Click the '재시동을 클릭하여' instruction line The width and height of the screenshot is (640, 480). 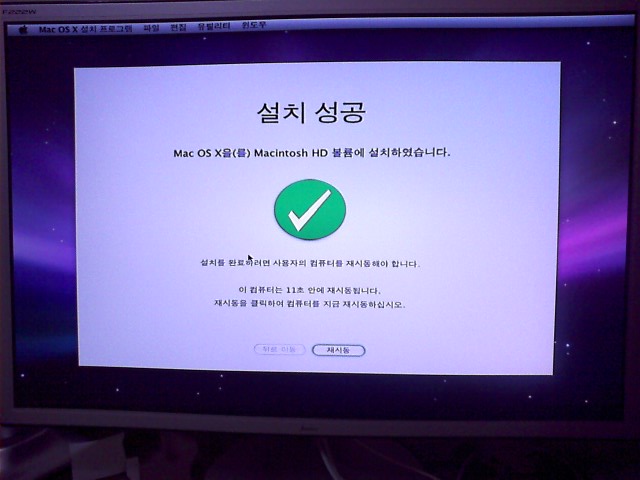(309, 304)
